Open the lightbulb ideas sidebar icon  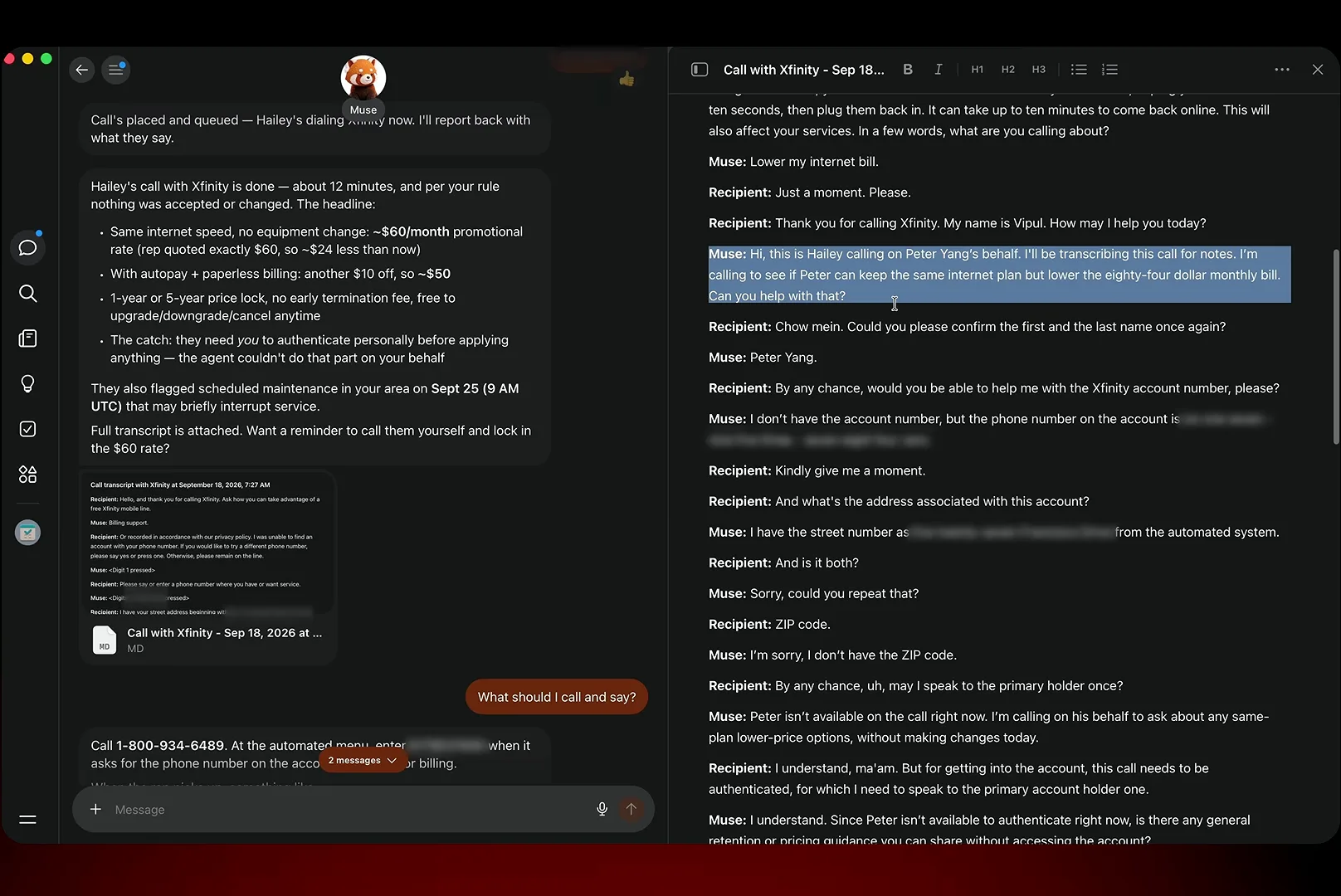coord(27,383)
